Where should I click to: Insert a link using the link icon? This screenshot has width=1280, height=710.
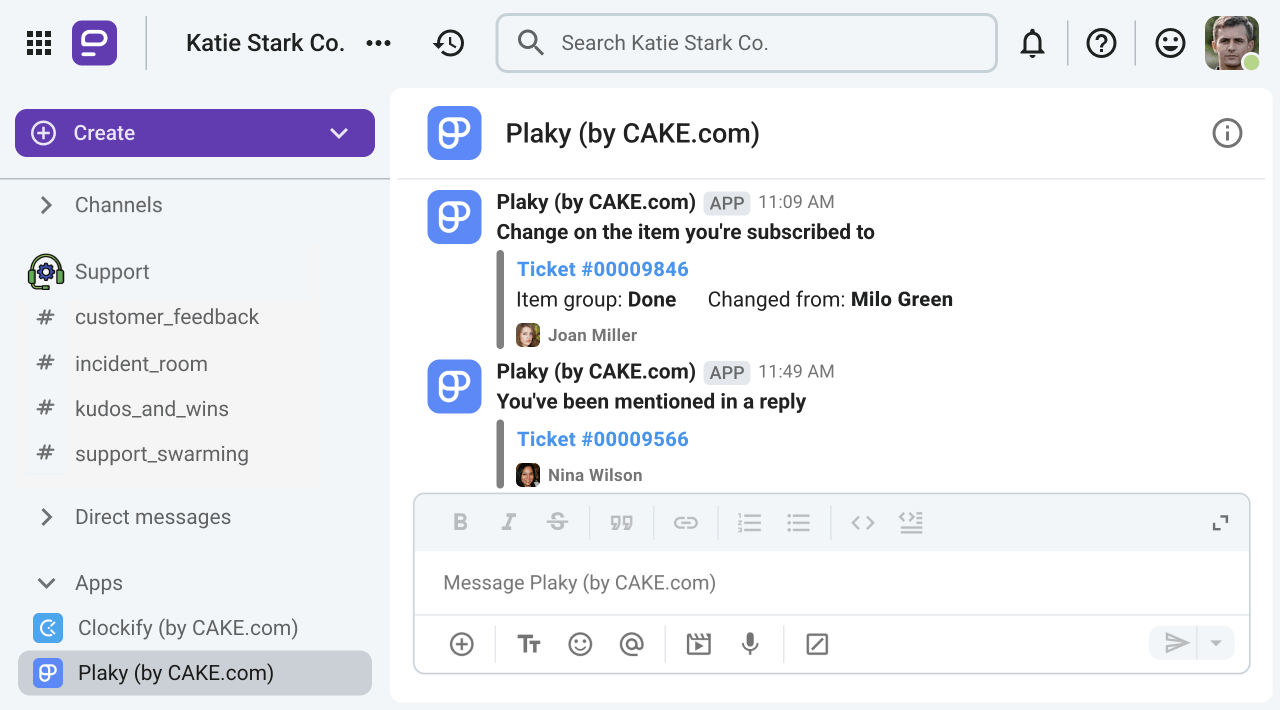pos(686,521)
